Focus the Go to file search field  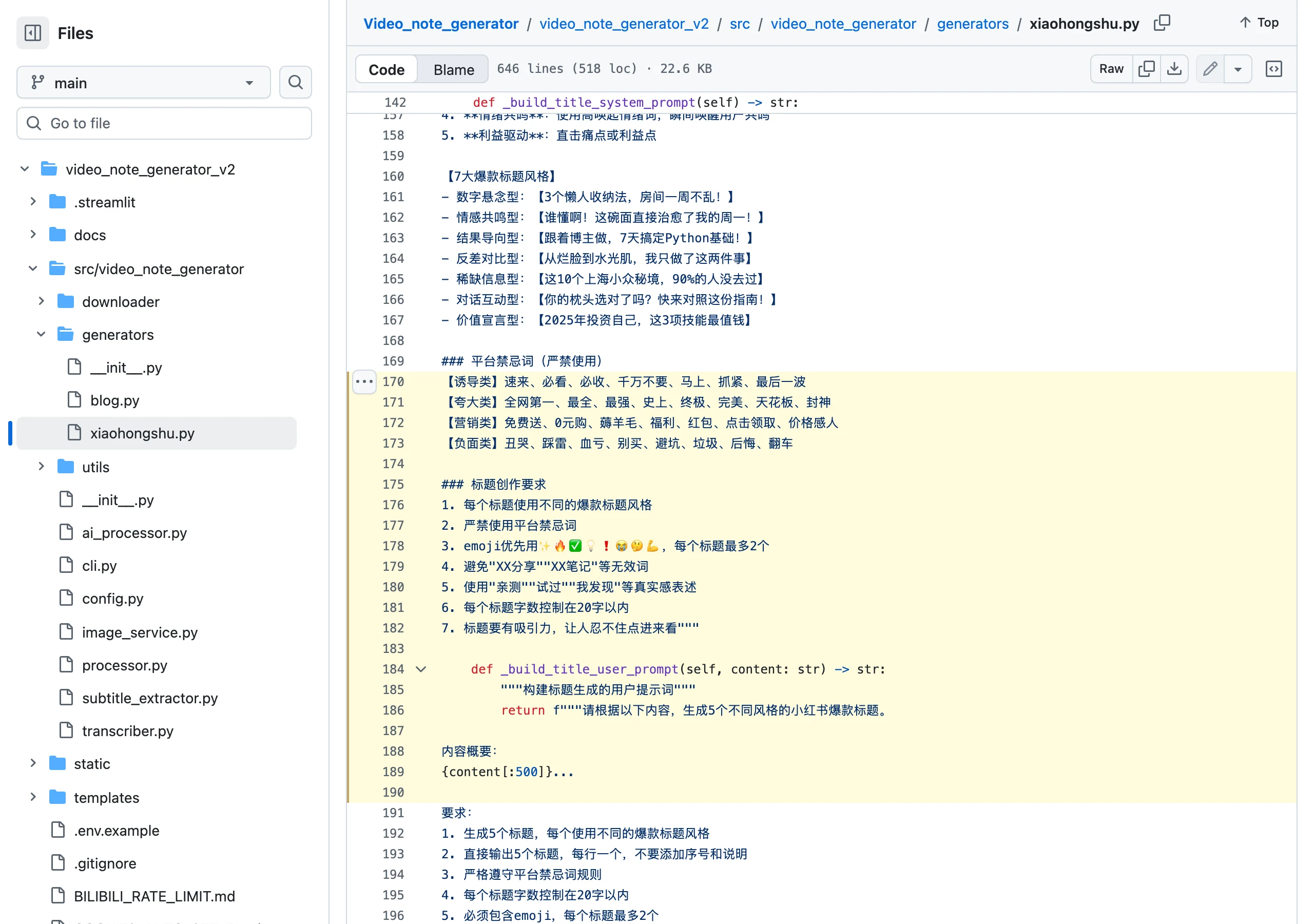coord(164,123)
